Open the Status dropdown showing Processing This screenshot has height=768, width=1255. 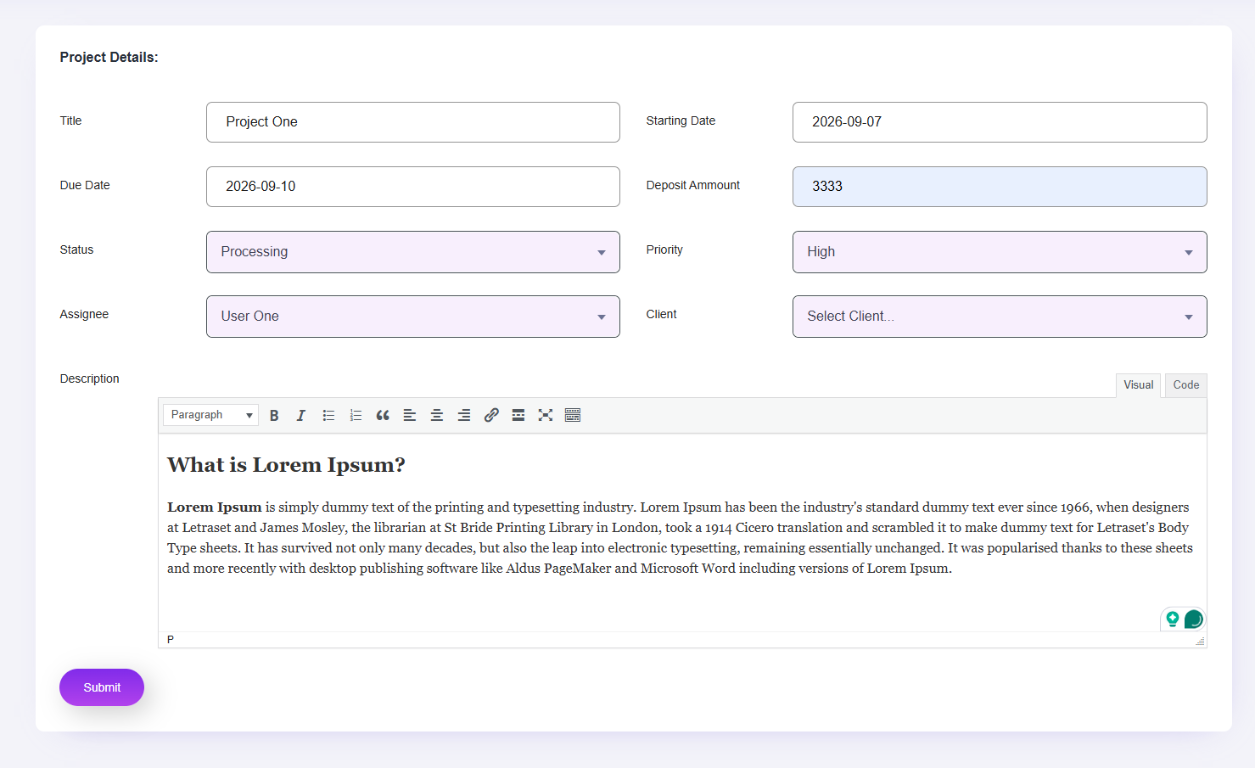pyautogui.click(x=413, y=252)
